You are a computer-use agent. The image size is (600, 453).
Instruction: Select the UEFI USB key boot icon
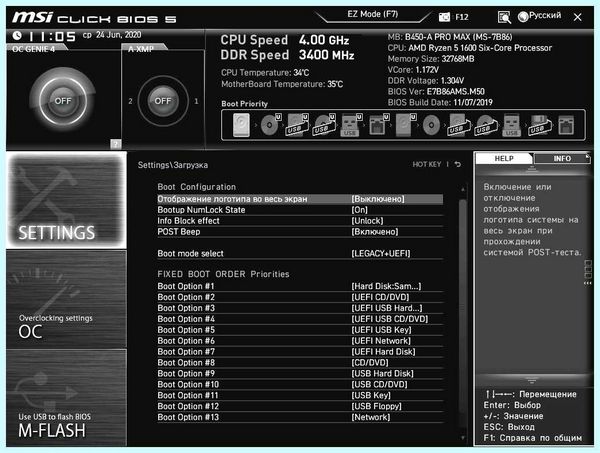351,125
